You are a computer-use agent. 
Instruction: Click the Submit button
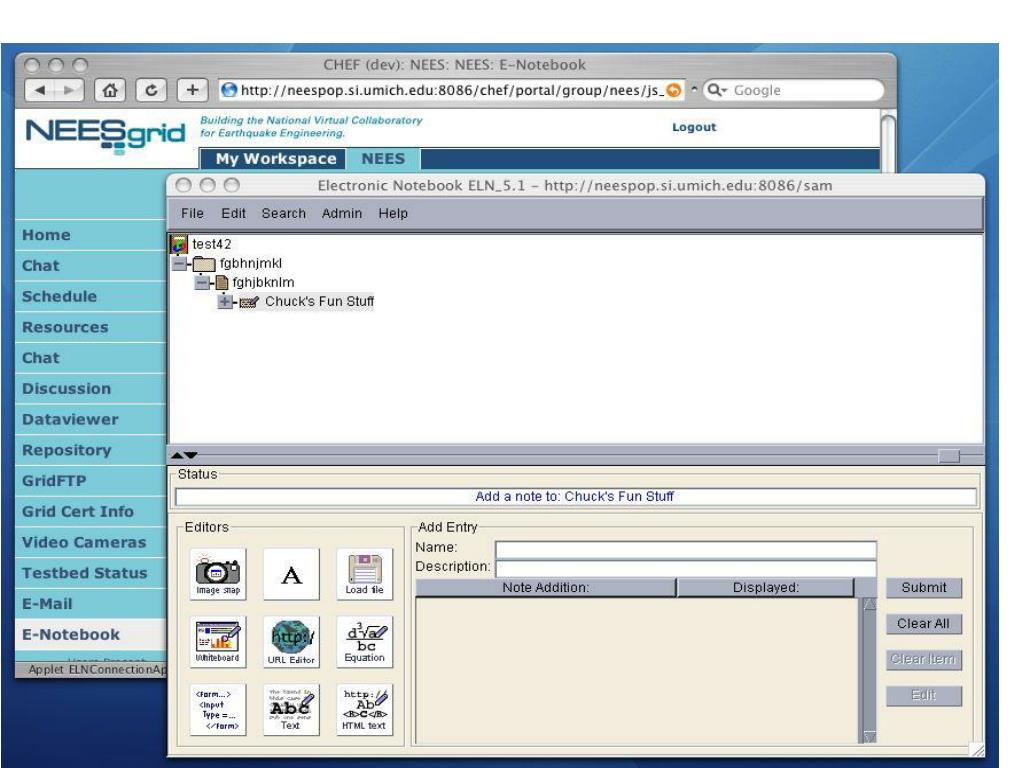coord(923,588)
